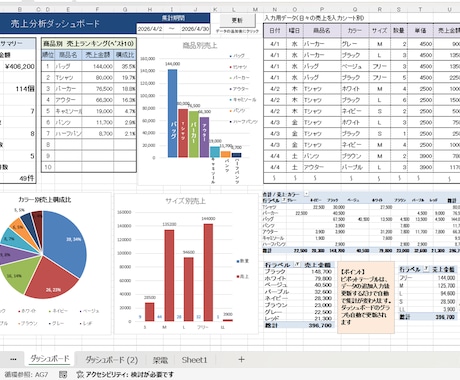
Task: Select ブラウン color cell in 4/4 パンツ row
Action: (354, 156)
